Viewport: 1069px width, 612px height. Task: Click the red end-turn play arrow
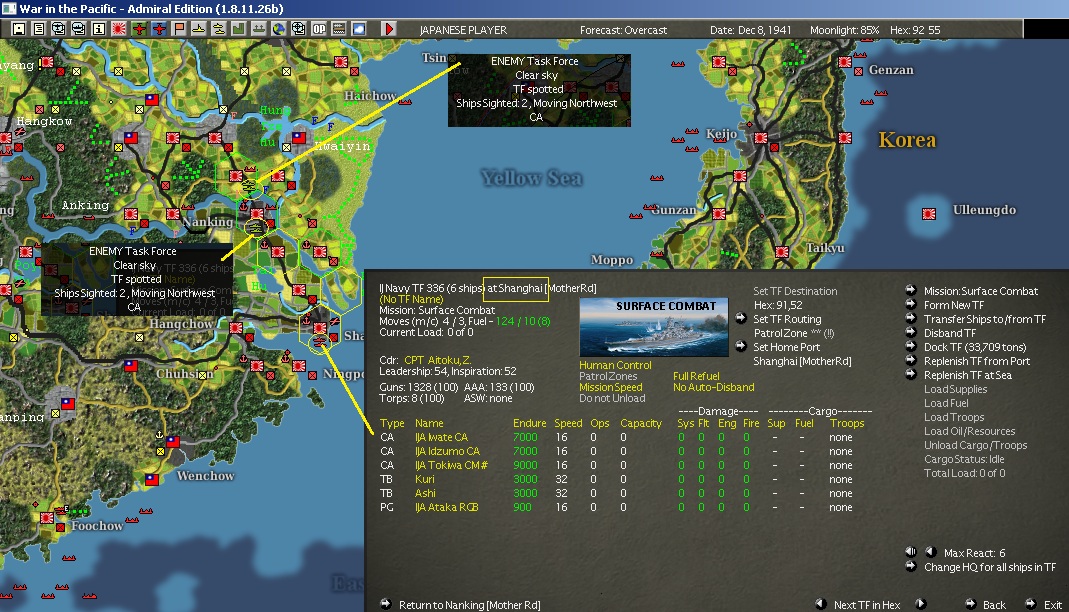point(389,29)
